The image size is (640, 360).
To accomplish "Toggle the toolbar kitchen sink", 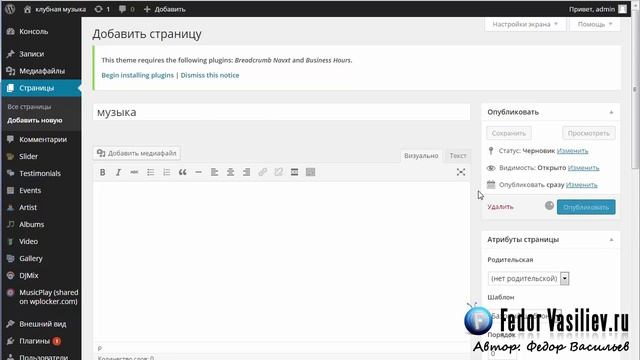I will pos(311,172).
